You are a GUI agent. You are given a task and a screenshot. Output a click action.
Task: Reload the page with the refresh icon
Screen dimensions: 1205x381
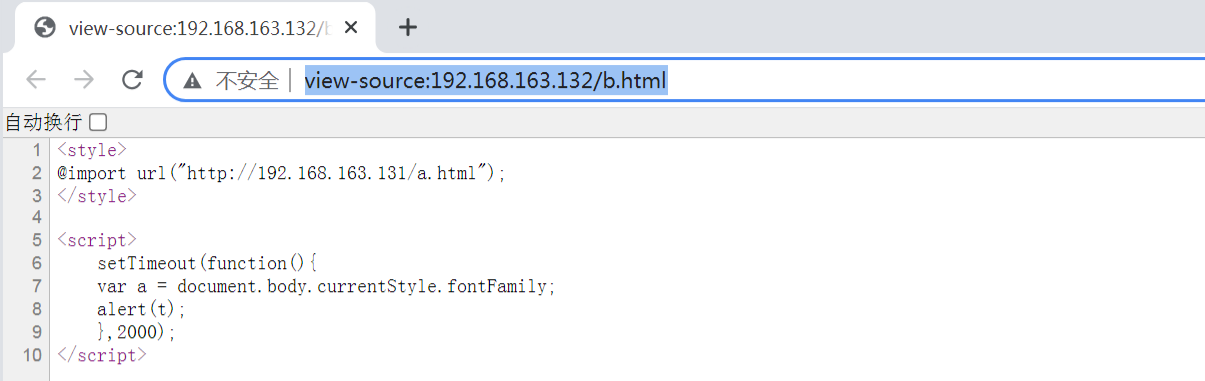pos(132,80)
